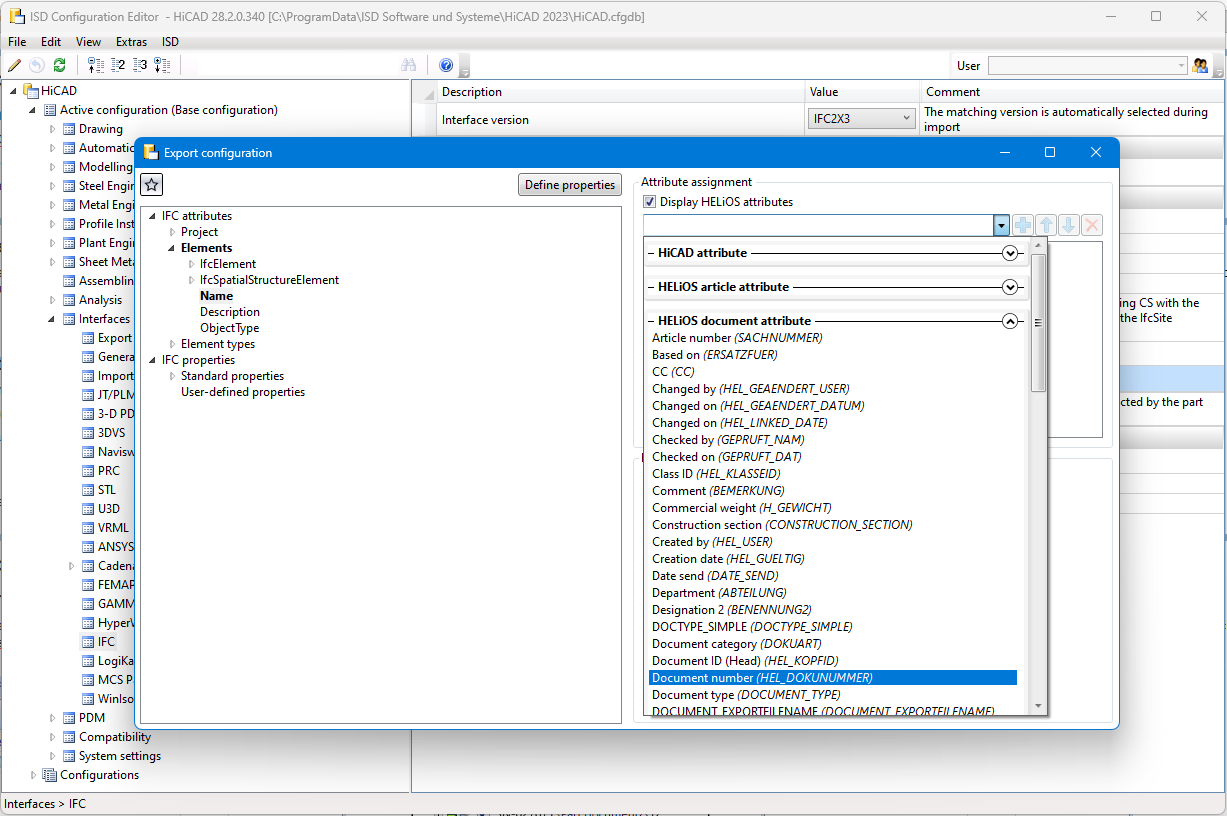Select Document number (HEL_DOKUNUMMER) in the list
Image resolution: width=1227 pixels, height=816 pixels.
click(x=833, y=678)
